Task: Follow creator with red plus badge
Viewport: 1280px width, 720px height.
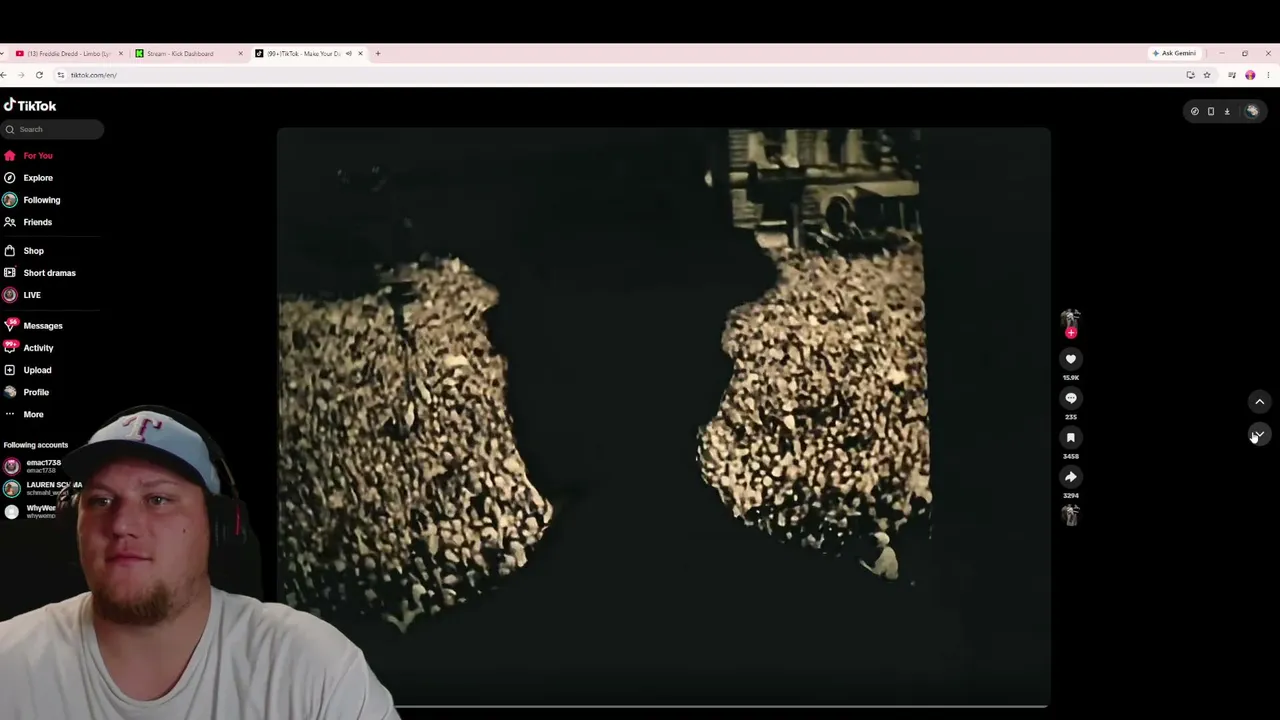Action: coord(1071,333)
